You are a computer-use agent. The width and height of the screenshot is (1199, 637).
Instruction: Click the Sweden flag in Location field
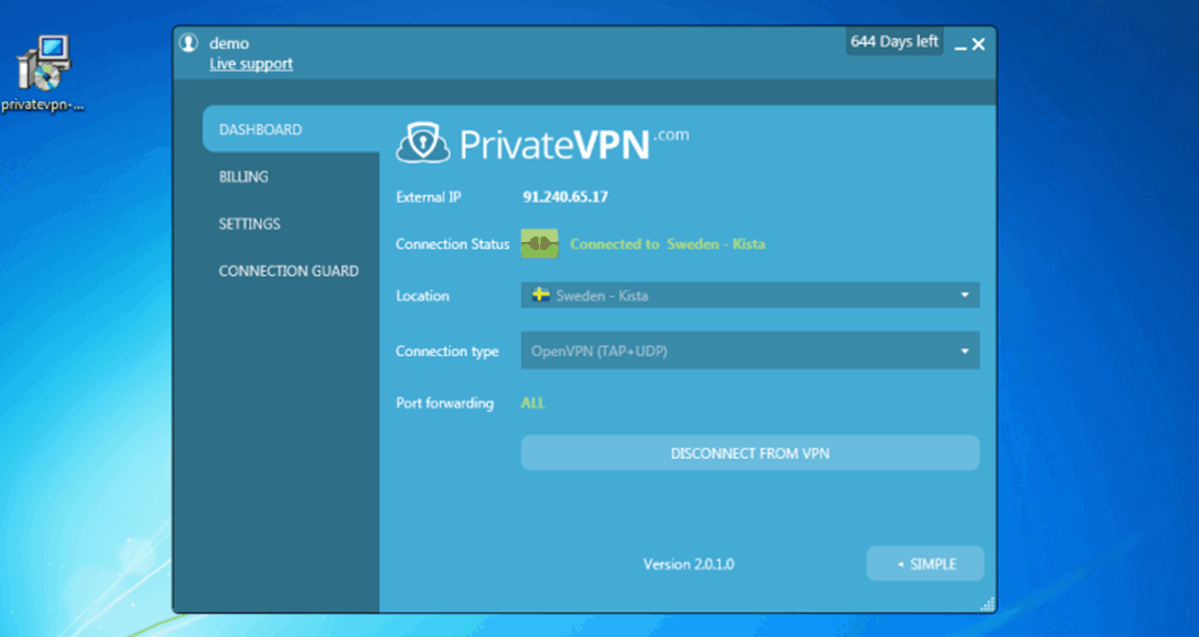coord(541,295)
